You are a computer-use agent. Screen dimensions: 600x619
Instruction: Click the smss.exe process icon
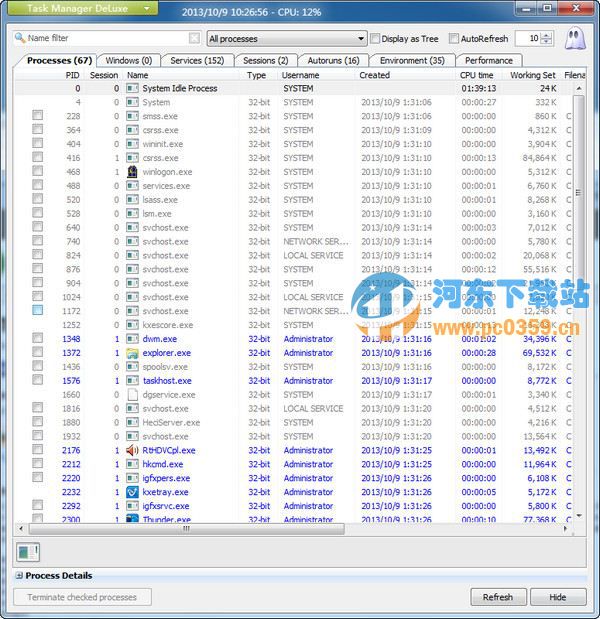tap(132, 116)
